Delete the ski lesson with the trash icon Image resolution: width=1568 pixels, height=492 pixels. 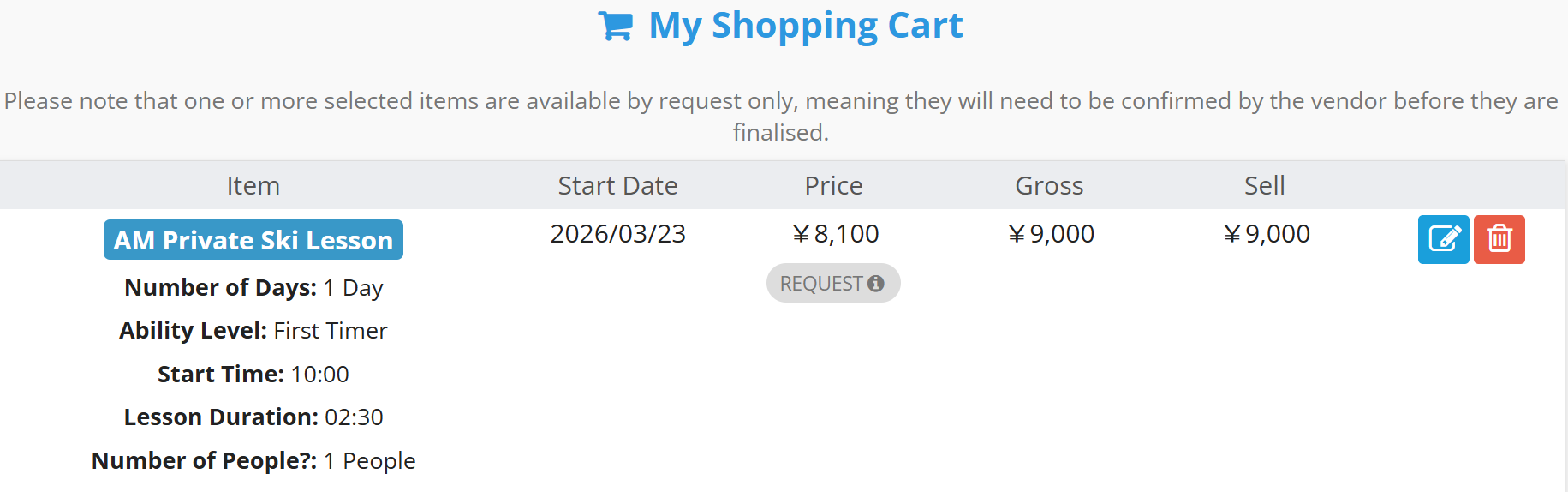1499,239
